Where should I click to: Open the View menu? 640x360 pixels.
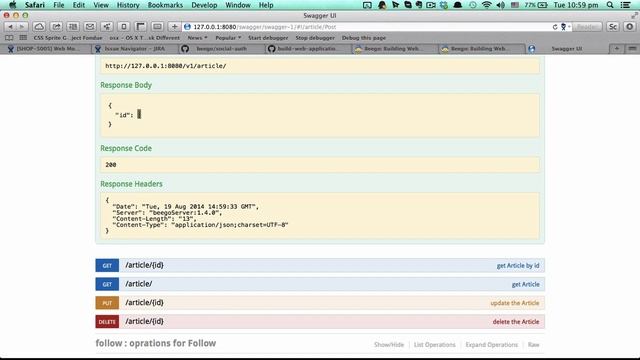coord(101,5)
